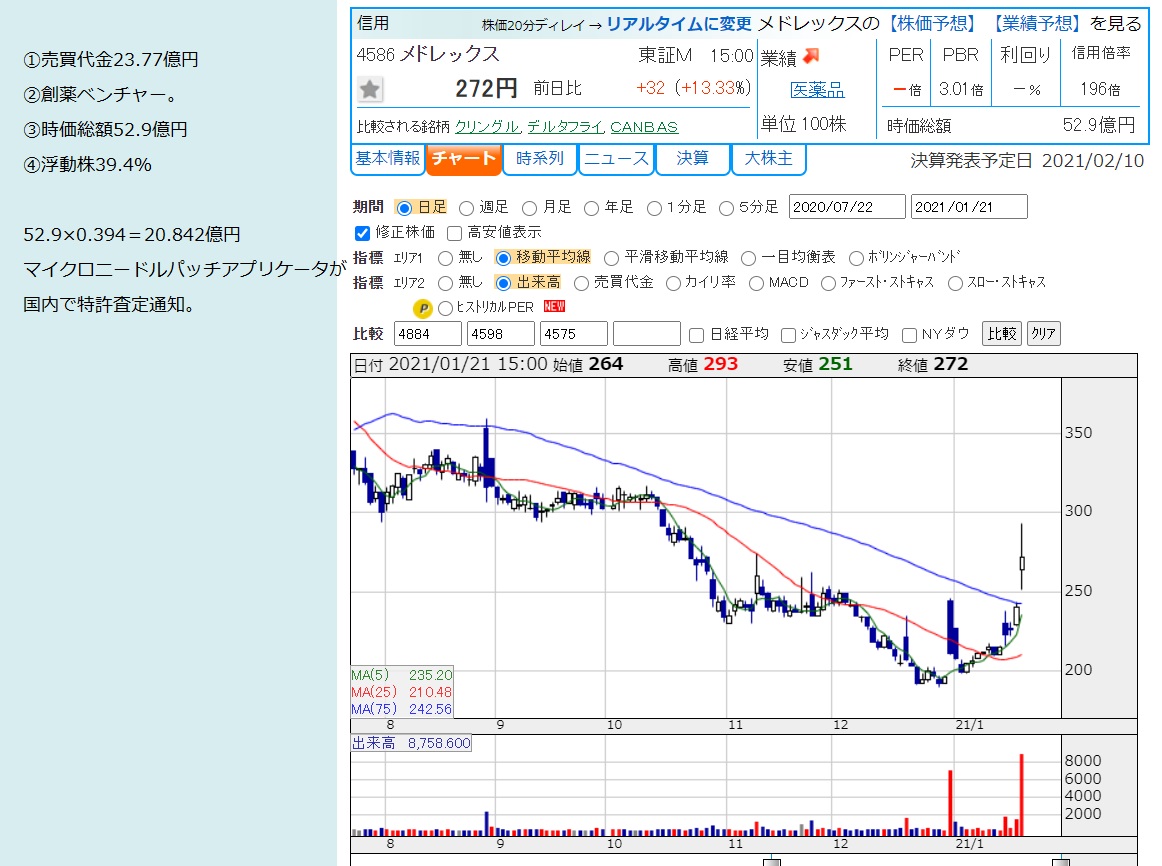
Task: Select カイリ率 indicator radio
Action: coord(673,283)
